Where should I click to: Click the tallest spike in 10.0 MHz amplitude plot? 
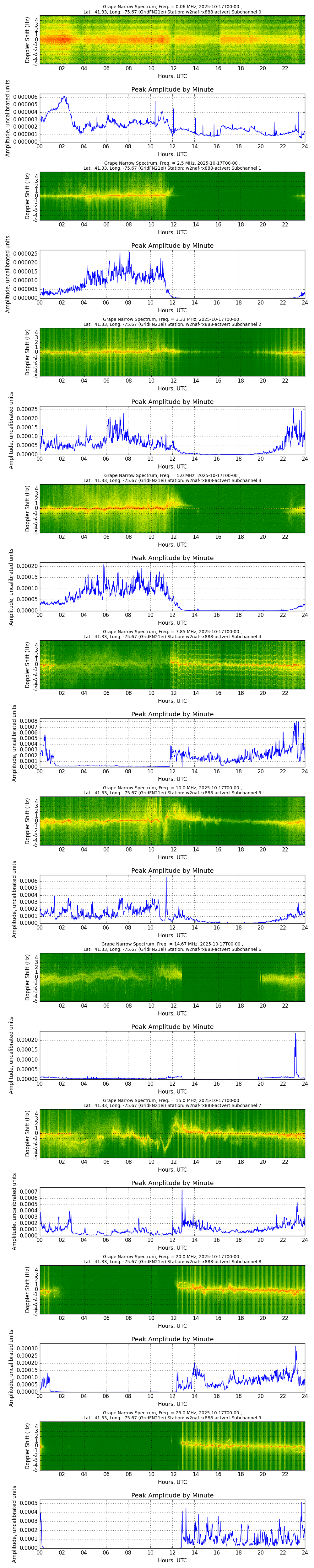pyautogui.click(x=166, y=878)
